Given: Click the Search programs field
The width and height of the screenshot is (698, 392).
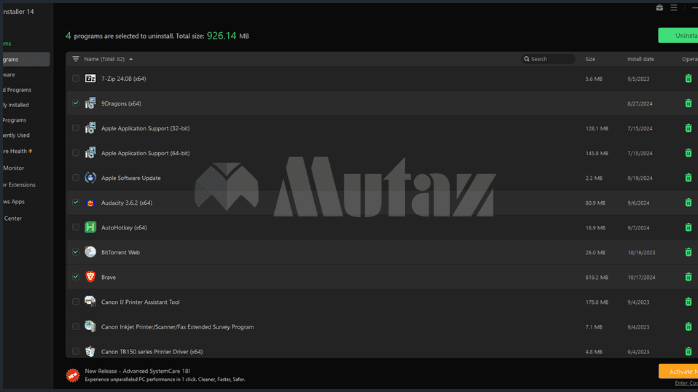Looking at the screenshot, I should pos(548,59).
